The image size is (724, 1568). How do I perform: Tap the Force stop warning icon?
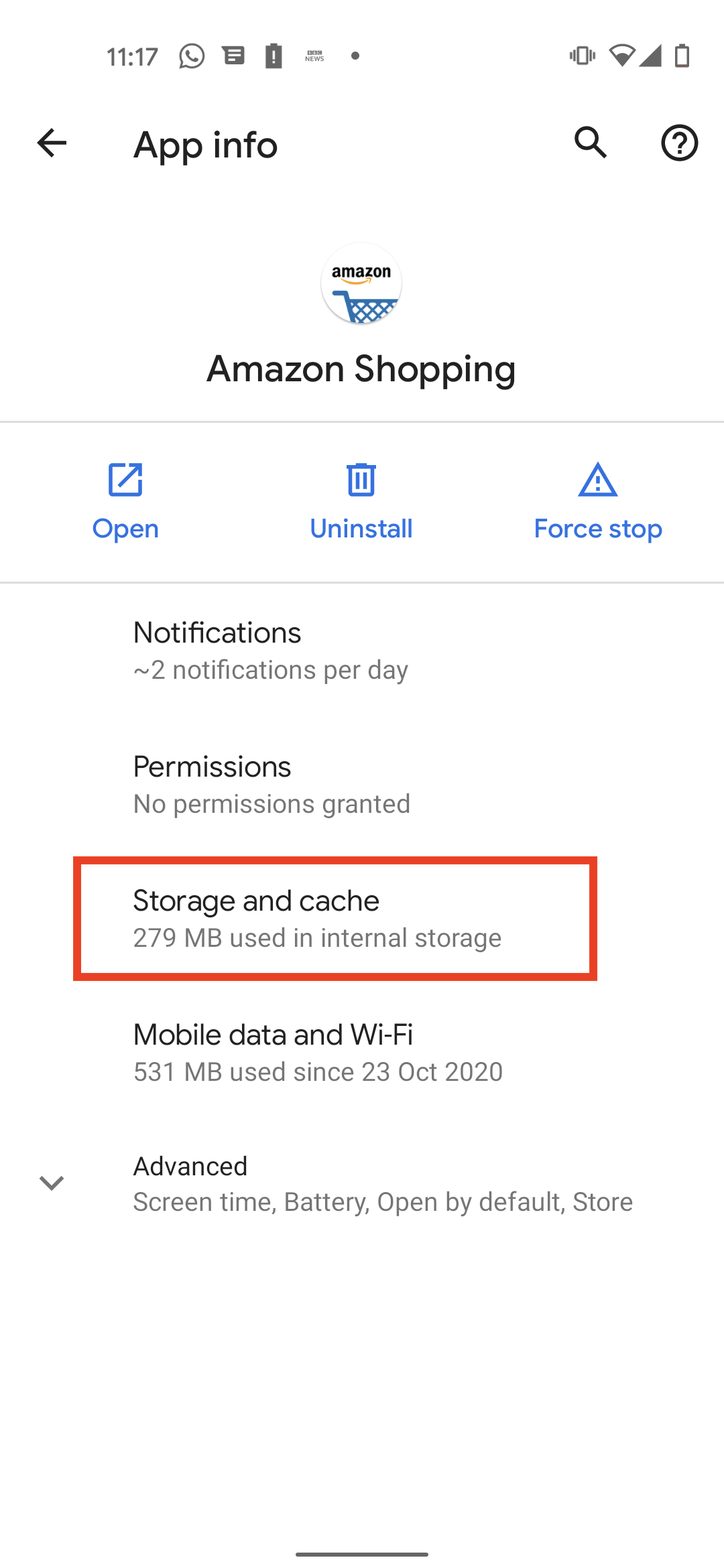point(597,480)
